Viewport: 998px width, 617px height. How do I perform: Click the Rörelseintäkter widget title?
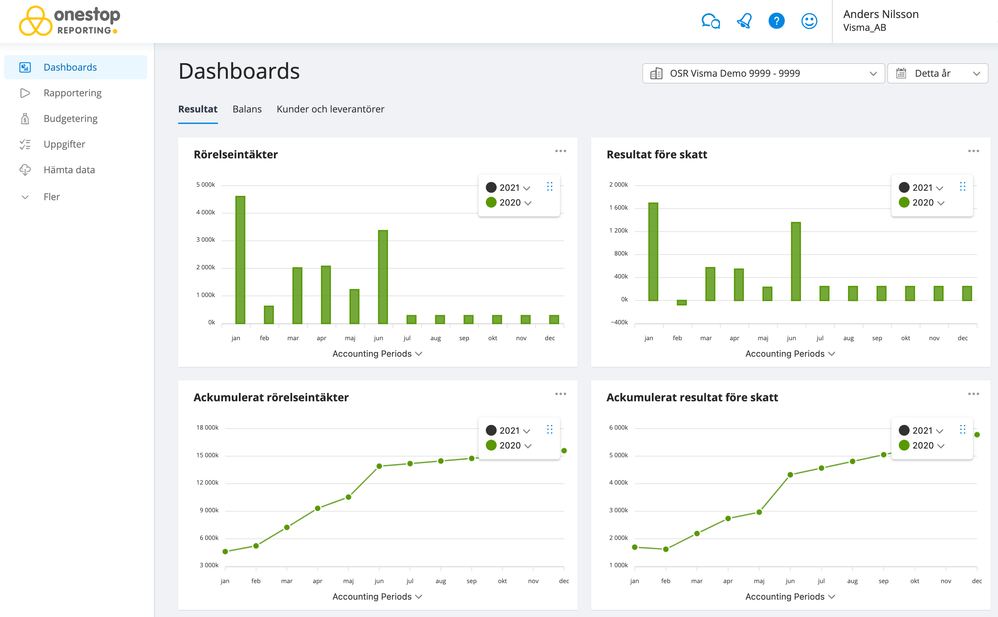coord(235,155)
